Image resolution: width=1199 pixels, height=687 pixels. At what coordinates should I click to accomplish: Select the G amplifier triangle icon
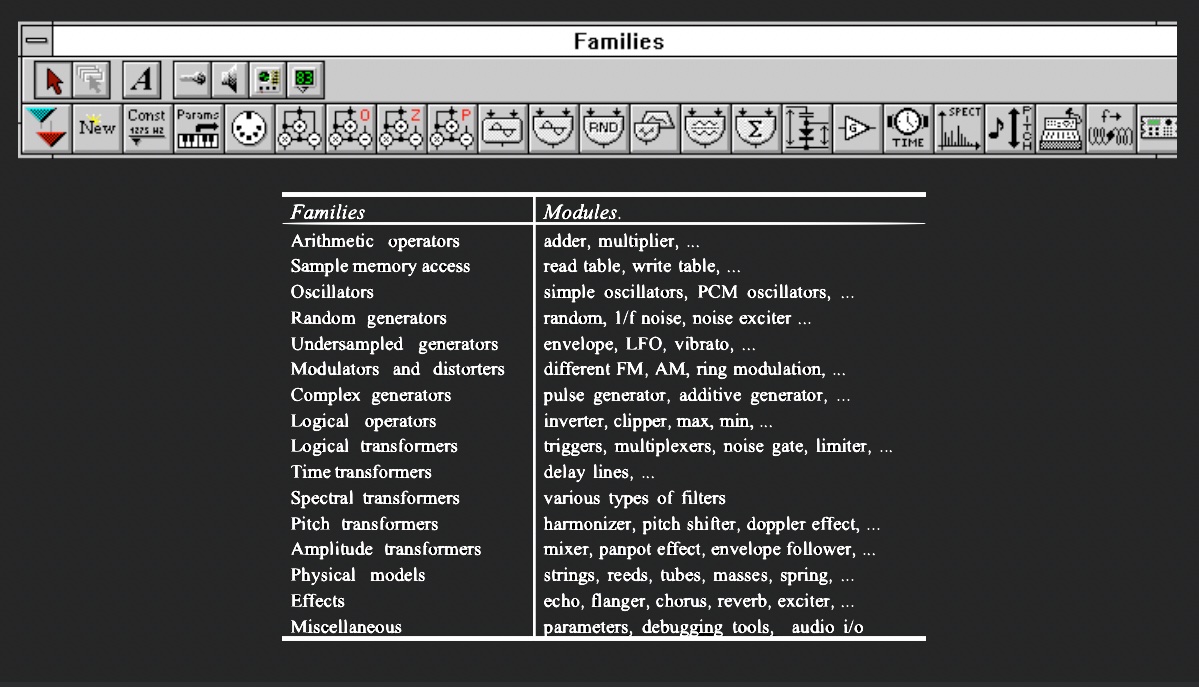[857, 128]
